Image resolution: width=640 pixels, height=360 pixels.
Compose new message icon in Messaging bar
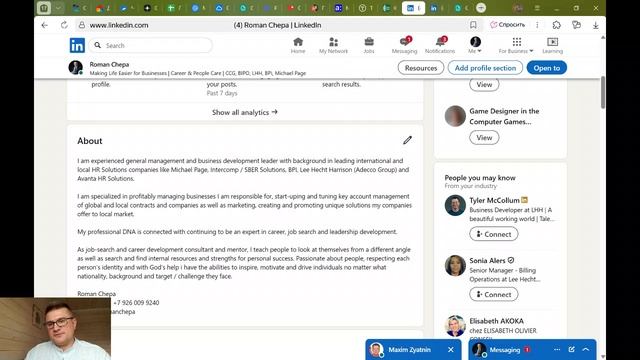(571, 349)
